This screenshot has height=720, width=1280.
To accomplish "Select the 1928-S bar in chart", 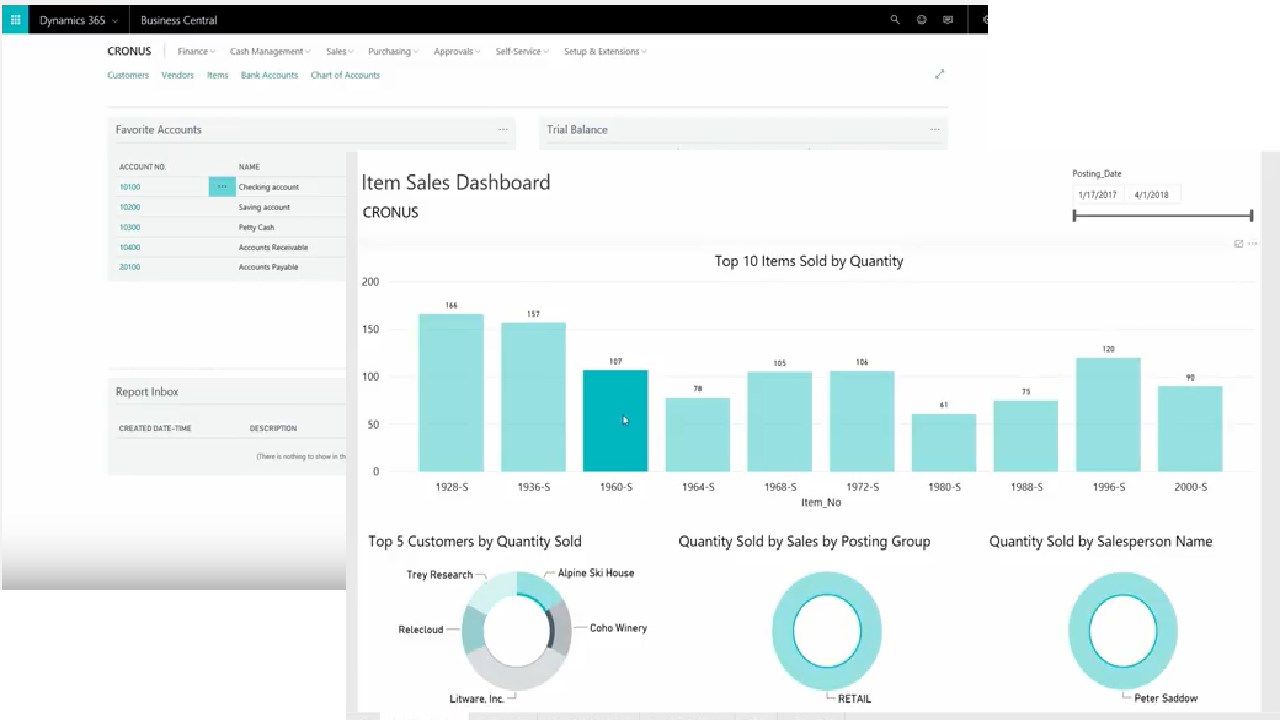I will pyautogui.click(x=451, y=393).
